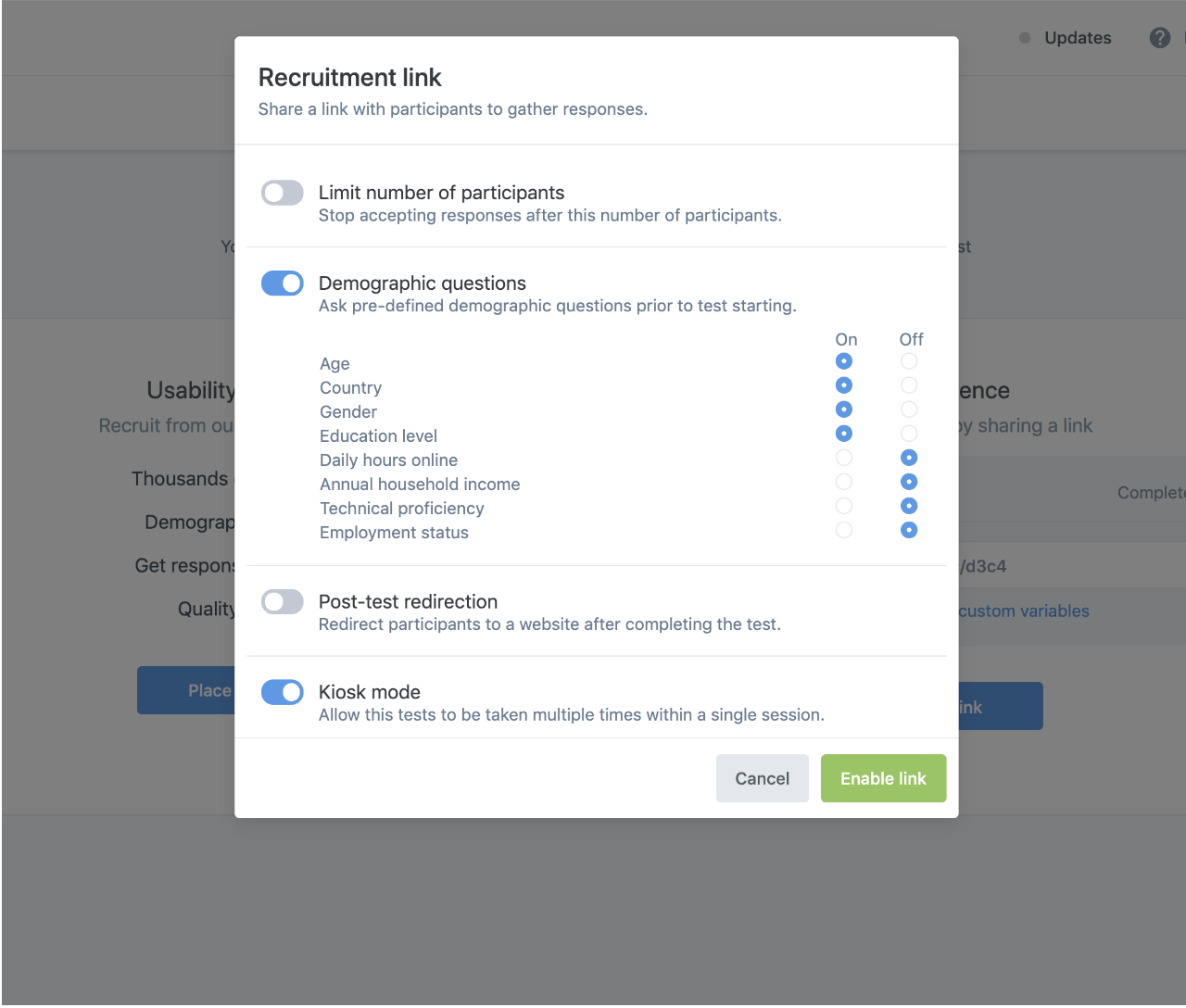Set Gender question to Off
1186x1008 pixels.
click(x=909, y=409)
